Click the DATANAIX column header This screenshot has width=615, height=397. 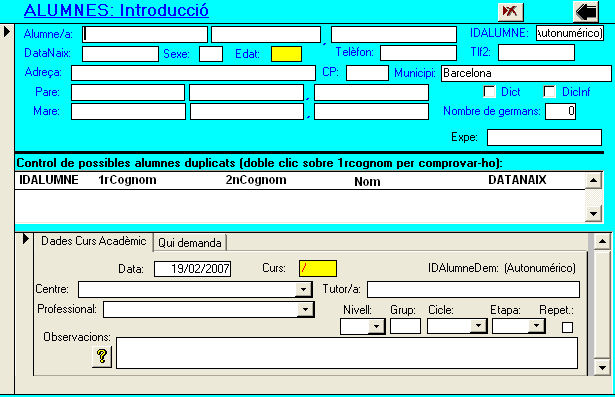pos(517,180)
